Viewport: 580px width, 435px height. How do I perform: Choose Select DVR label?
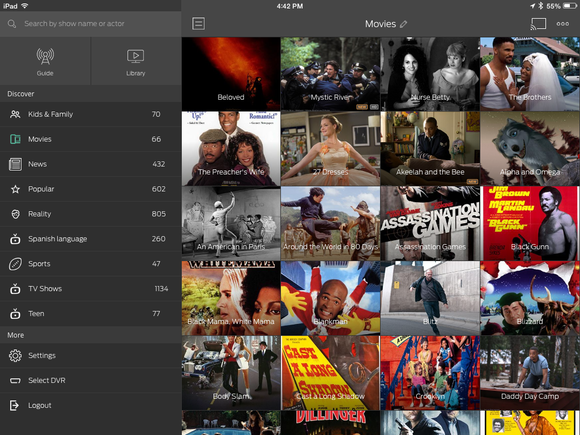pos(47,380)
